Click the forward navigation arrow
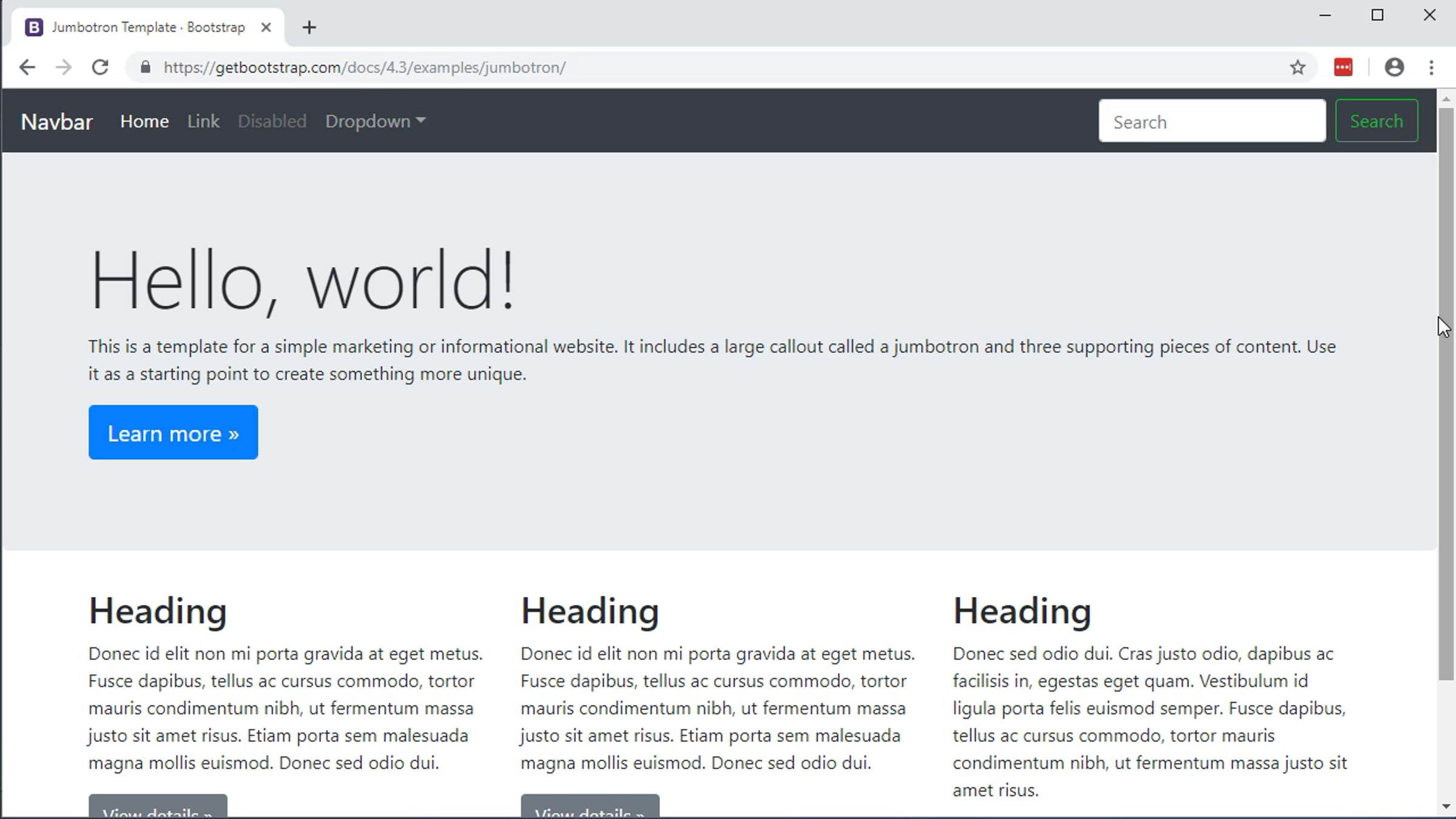 tap(64, 67)
